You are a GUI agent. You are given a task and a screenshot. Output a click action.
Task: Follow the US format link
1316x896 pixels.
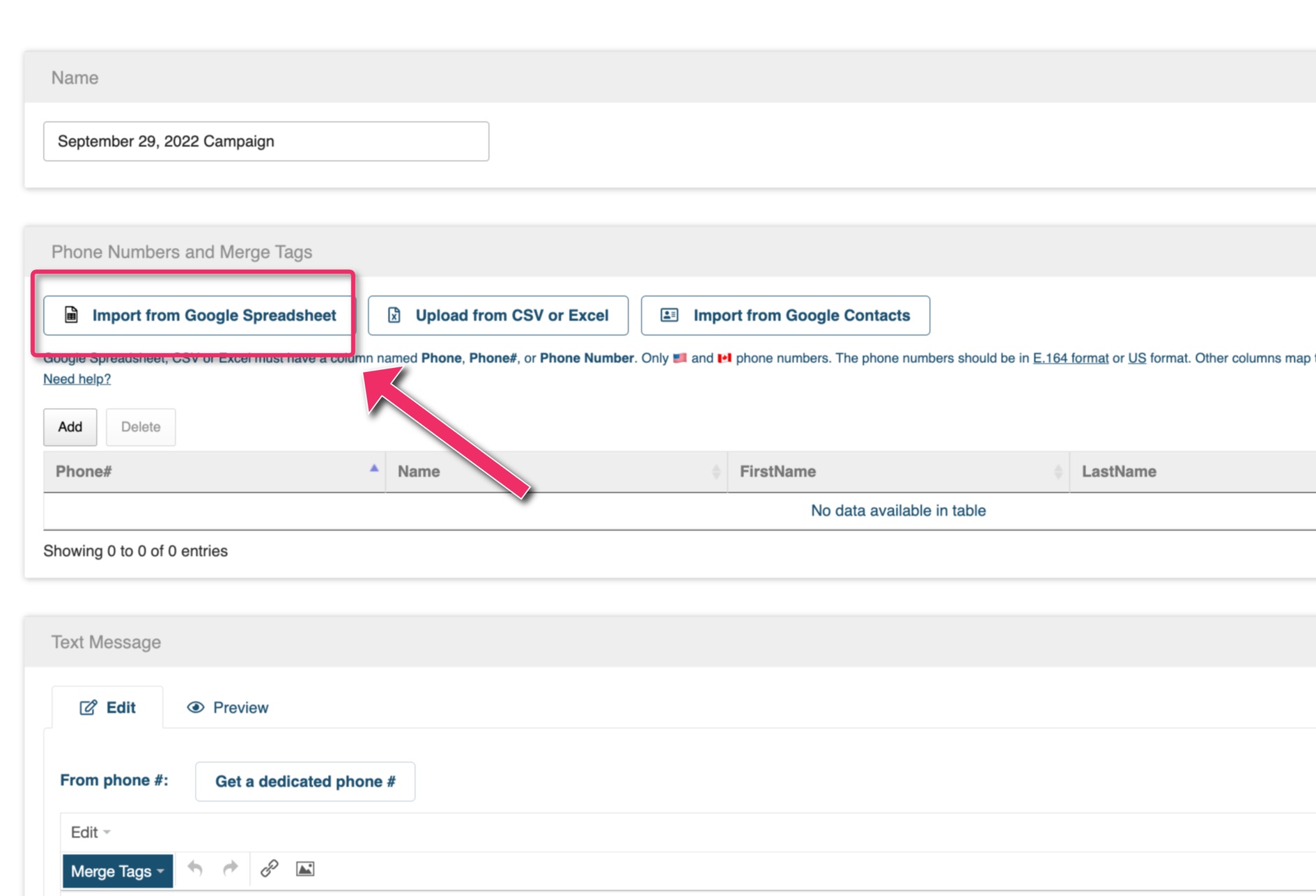point(1136,358)
